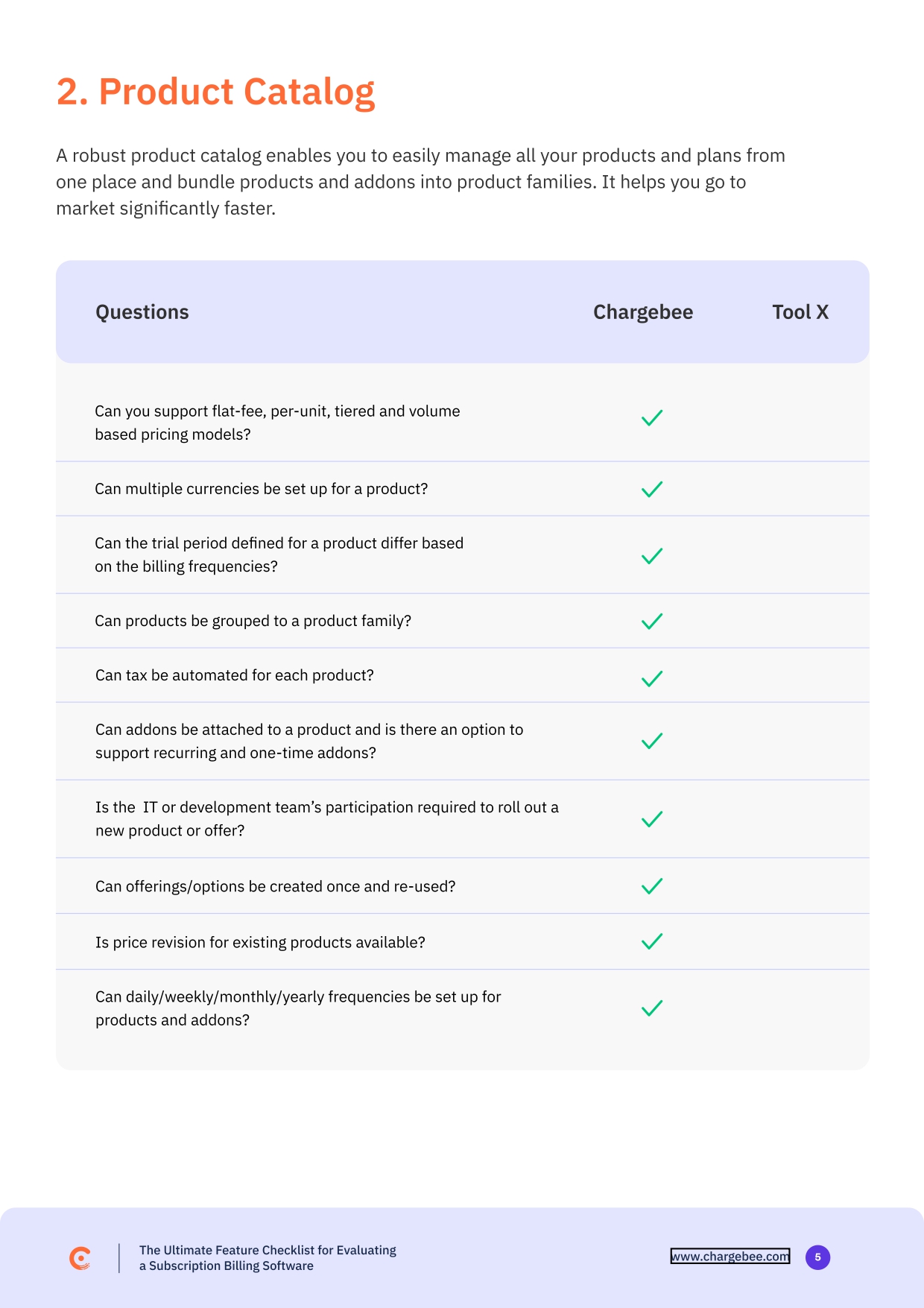The image size is (924, 1308).
Task: Click the footer checklist title text
Action: 268,1258
